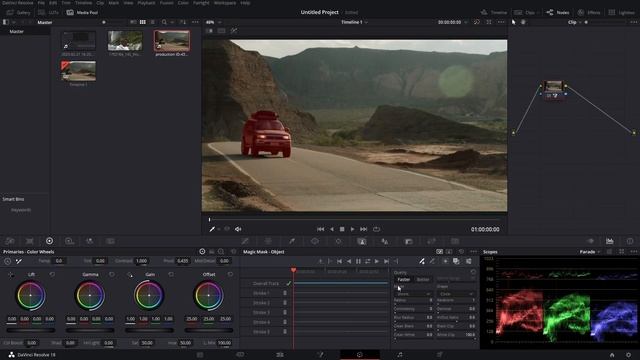Open the project settings gear icon
Image resolution: width=640 pixels, height=360 pixels.
[629, 355]
